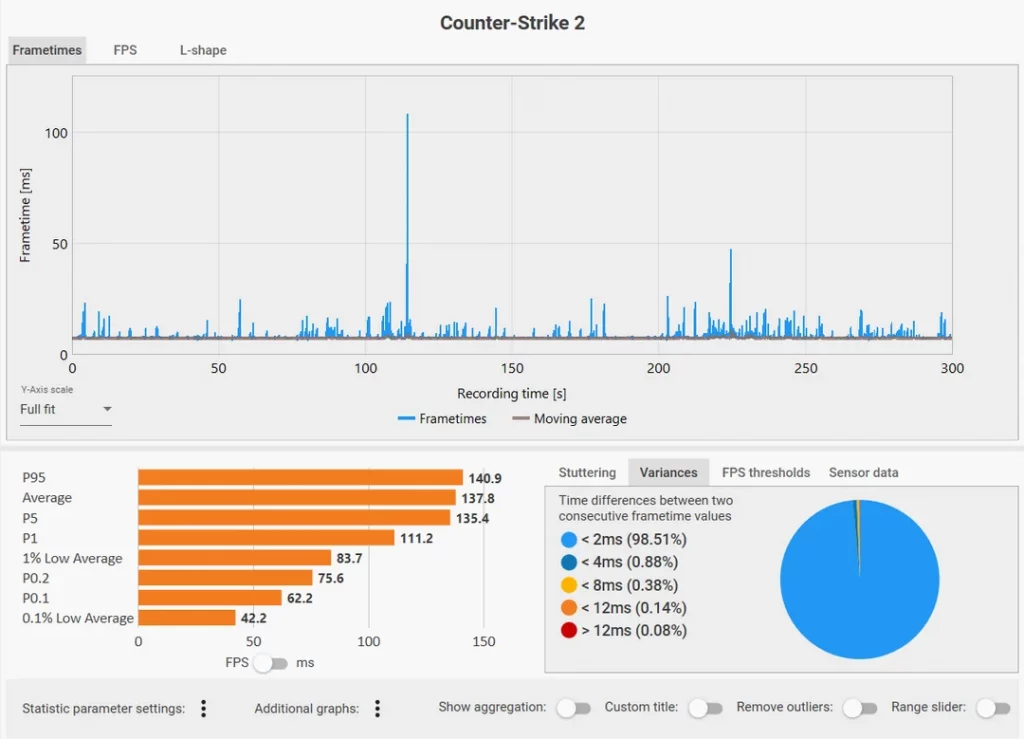
Task: Enable the Show aggregation switch
Action: pyautogui.click(x=574, y=708)
